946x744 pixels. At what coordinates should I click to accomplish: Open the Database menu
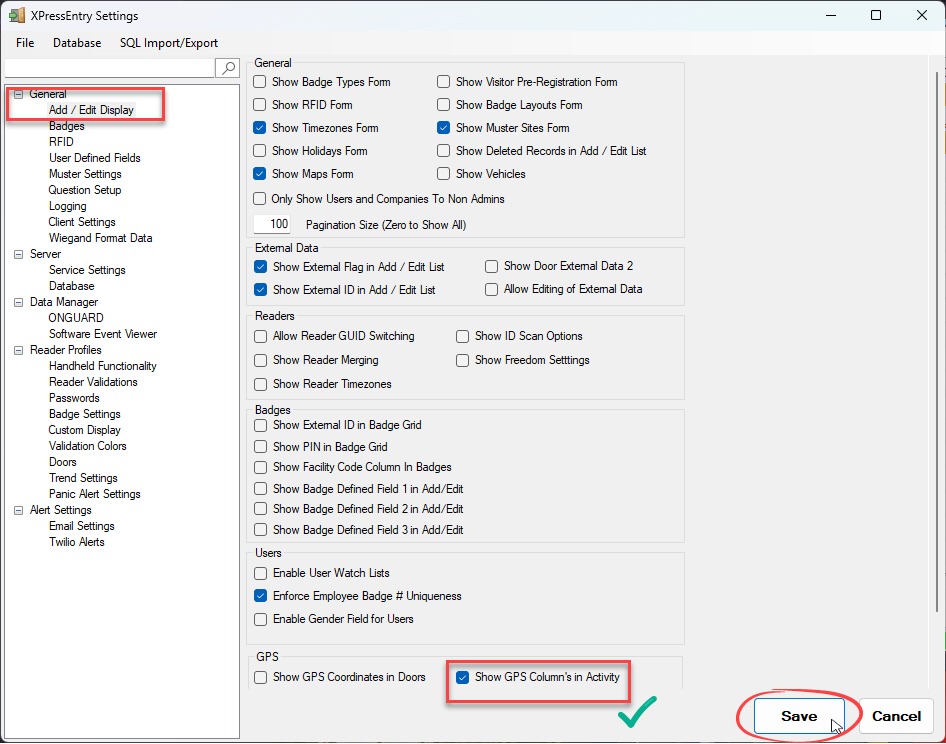[x=77, y=43]
